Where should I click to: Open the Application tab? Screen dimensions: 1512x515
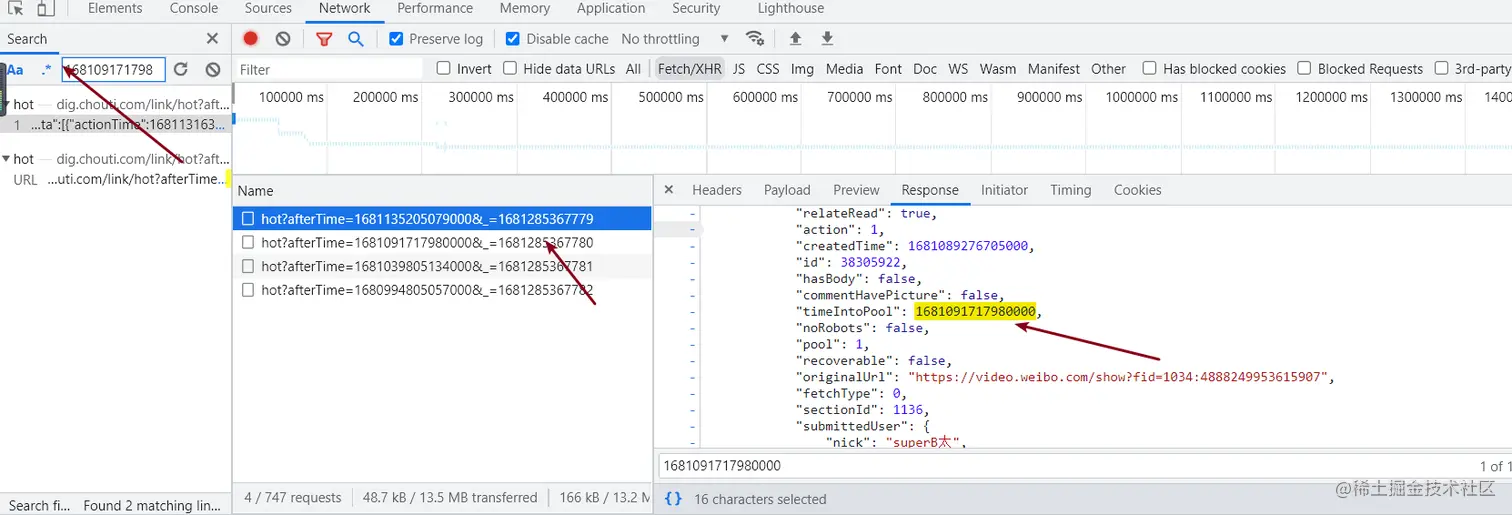(x=611, y=8)
